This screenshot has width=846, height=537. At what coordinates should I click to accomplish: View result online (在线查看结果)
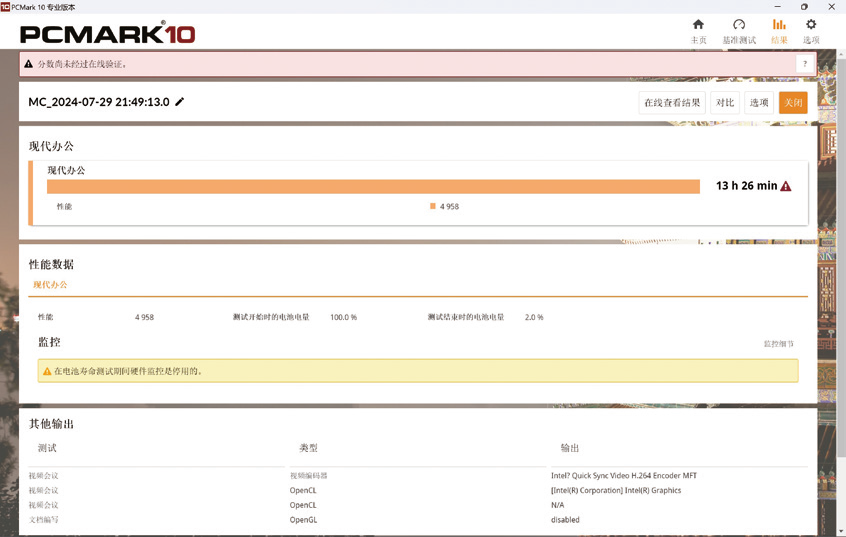(672, 103)
